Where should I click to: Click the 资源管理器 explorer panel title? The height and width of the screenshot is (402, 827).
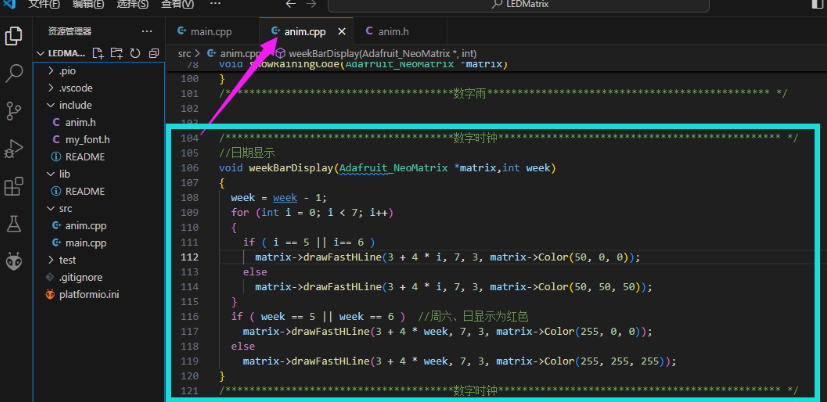click(x=70, y=31)
